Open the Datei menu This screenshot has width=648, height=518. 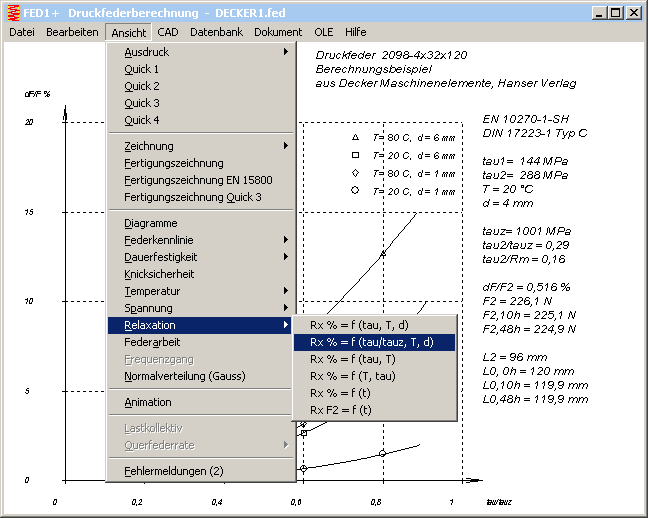[22, 32]
